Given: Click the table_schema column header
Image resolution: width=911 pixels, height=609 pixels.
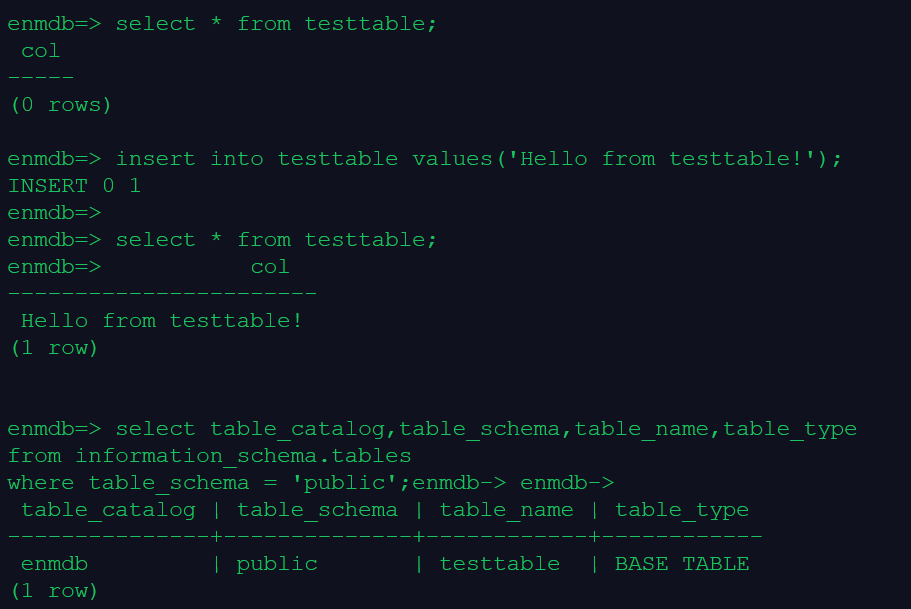Looking at the screenshot, I should (317, 510).
